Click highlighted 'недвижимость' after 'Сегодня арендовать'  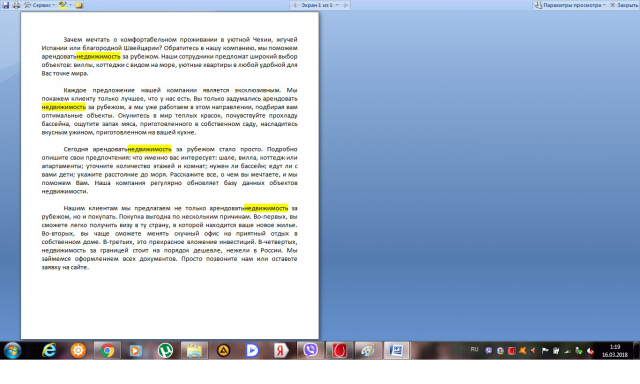click(x=149, y=149)
